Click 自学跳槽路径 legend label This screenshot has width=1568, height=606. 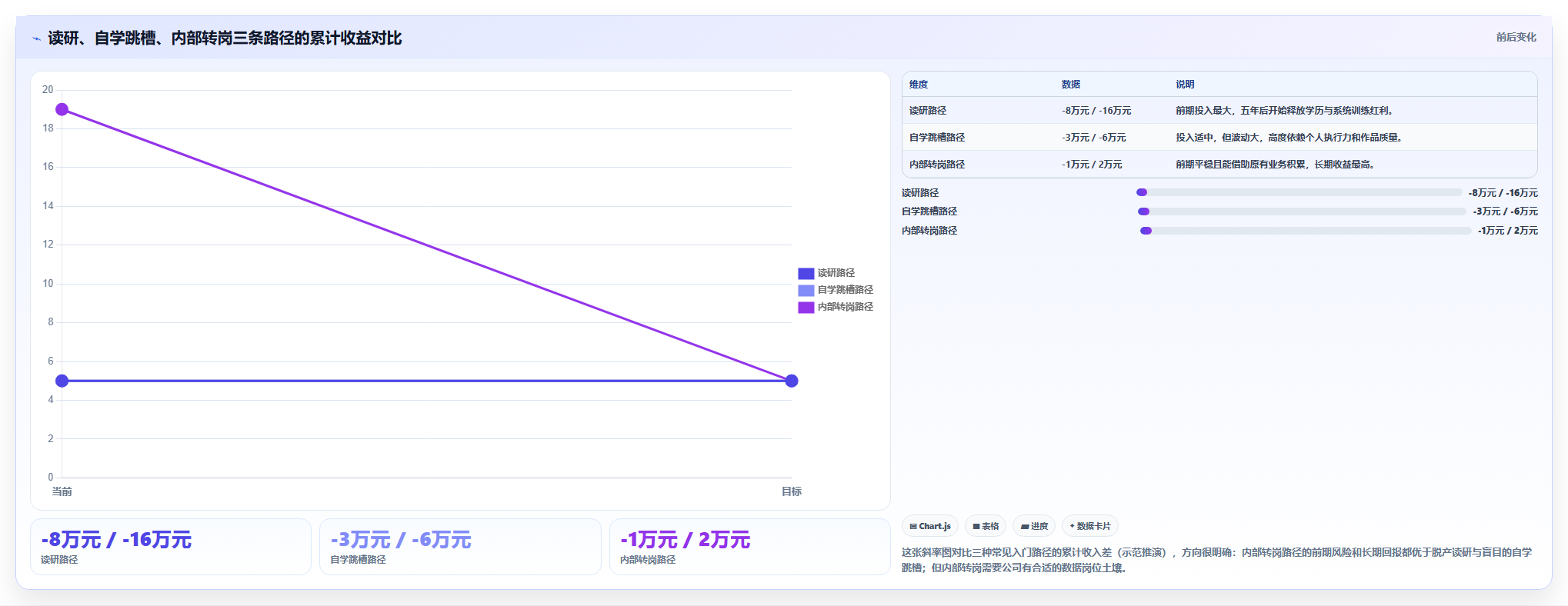click(845, 290)
